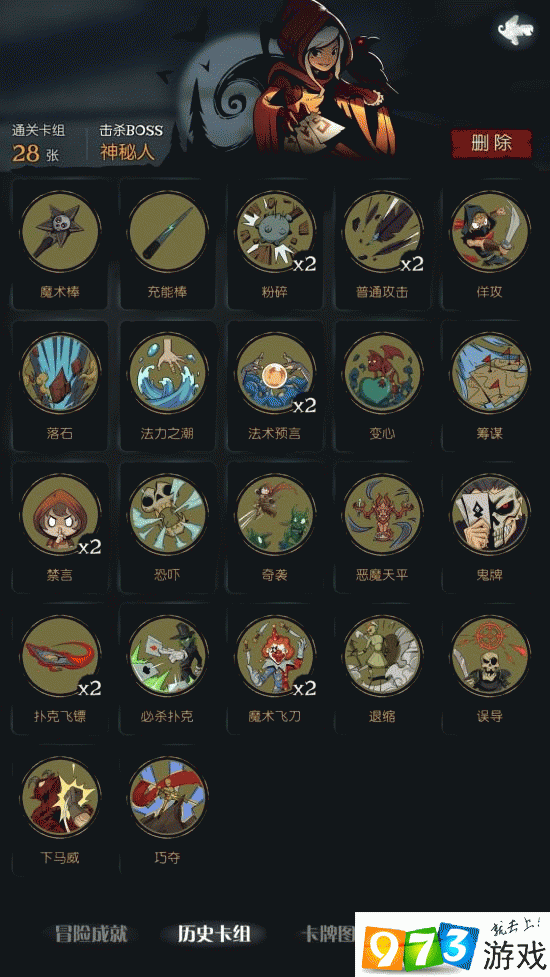Viewport: 550px width, 977px height.
Task: Choose the 佯攻 card icon
Action: (x=490, y=232)
